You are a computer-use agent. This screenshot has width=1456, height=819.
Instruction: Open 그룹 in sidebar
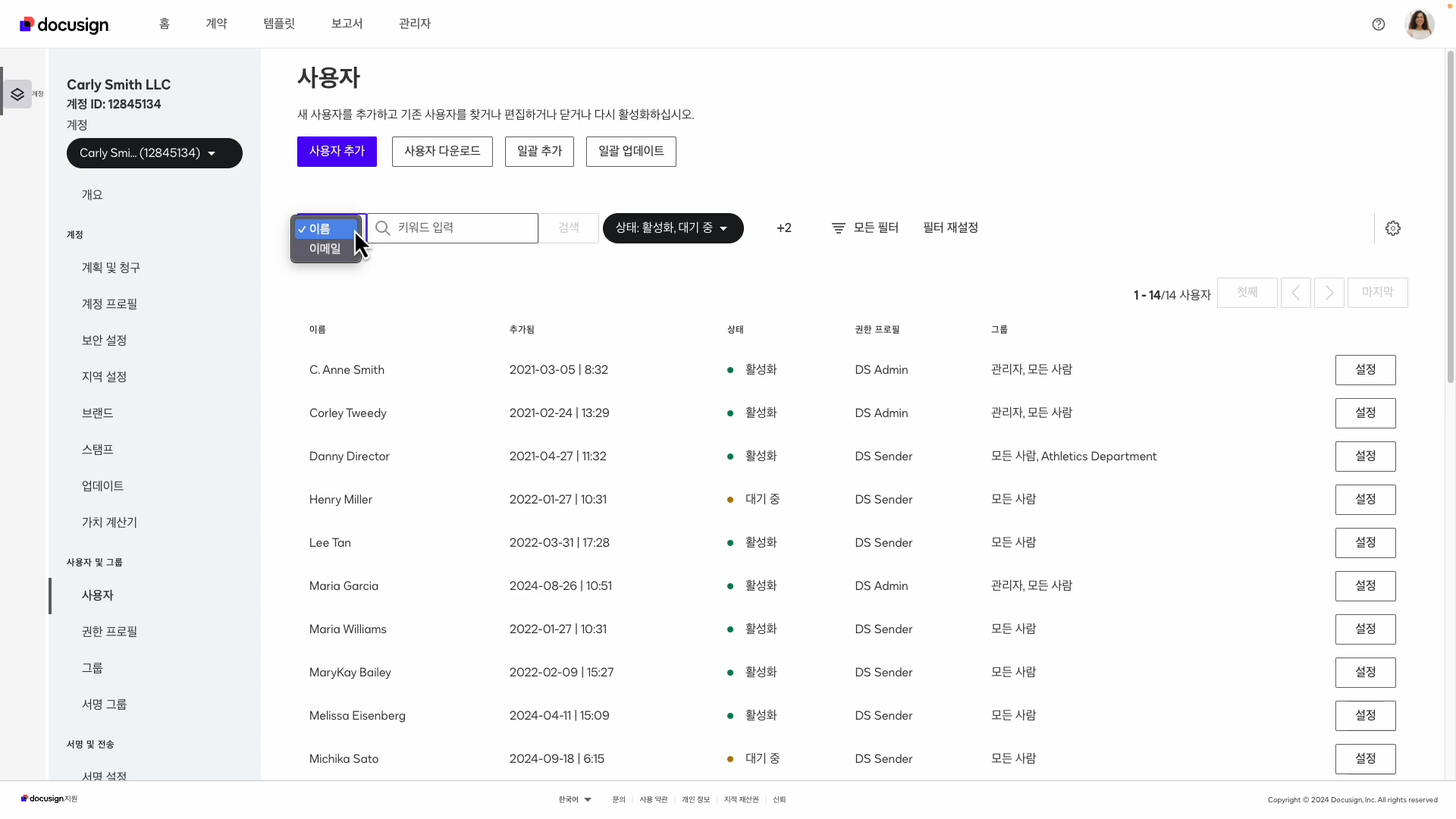point(93,668)
